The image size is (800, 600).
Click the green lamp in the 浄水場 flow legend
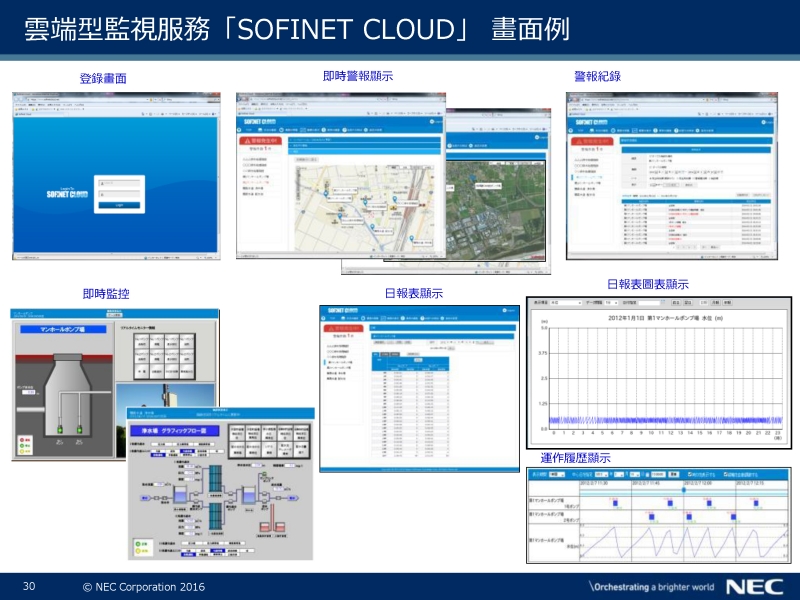tap(138, 544)
